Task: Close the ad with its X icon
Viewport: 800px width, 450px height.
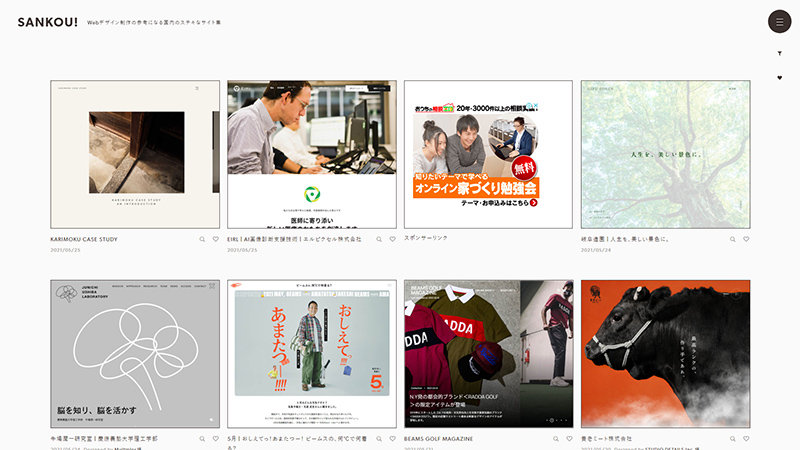Action: (536, 106)
